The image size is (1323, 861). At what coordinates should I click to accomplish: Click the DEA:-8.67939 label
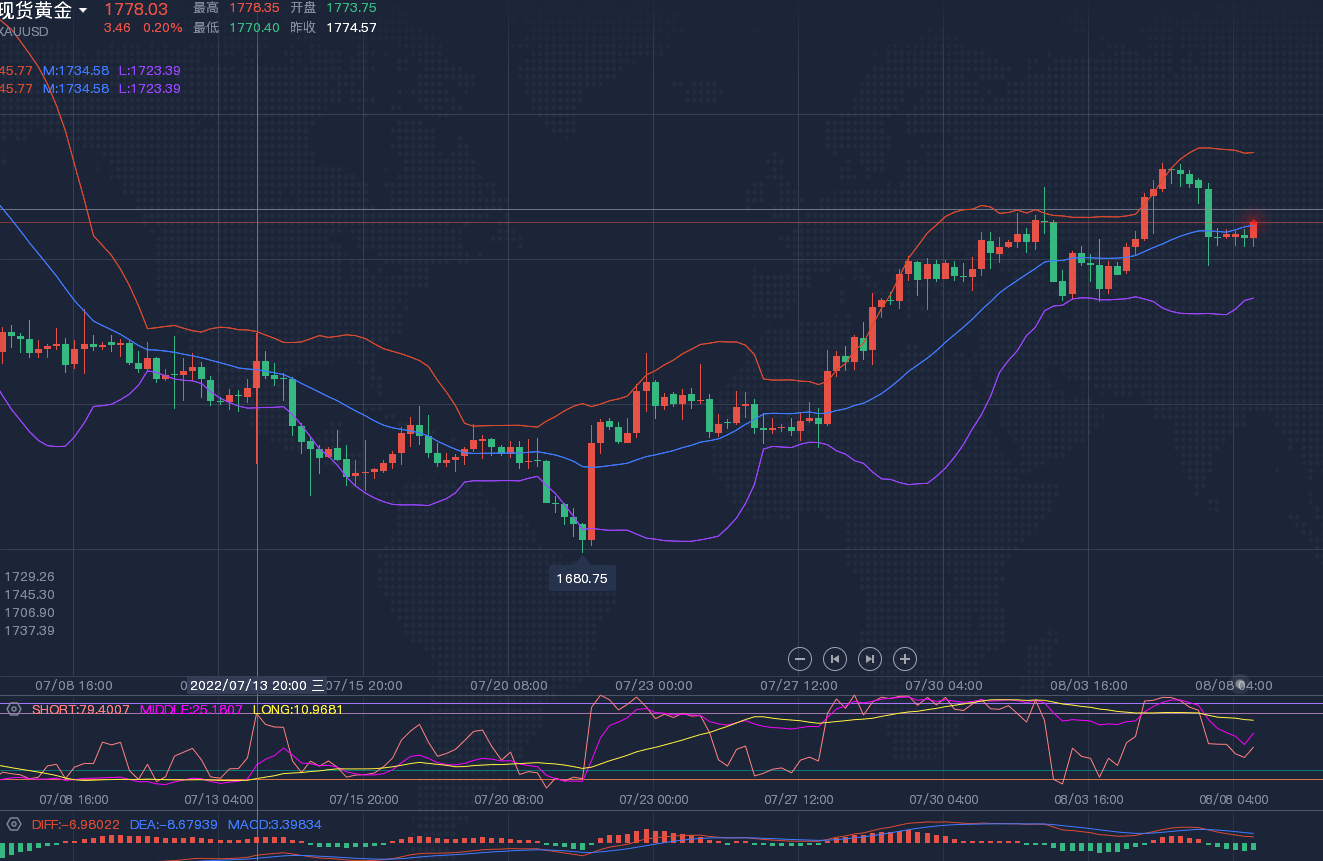(x=174, y=824)
